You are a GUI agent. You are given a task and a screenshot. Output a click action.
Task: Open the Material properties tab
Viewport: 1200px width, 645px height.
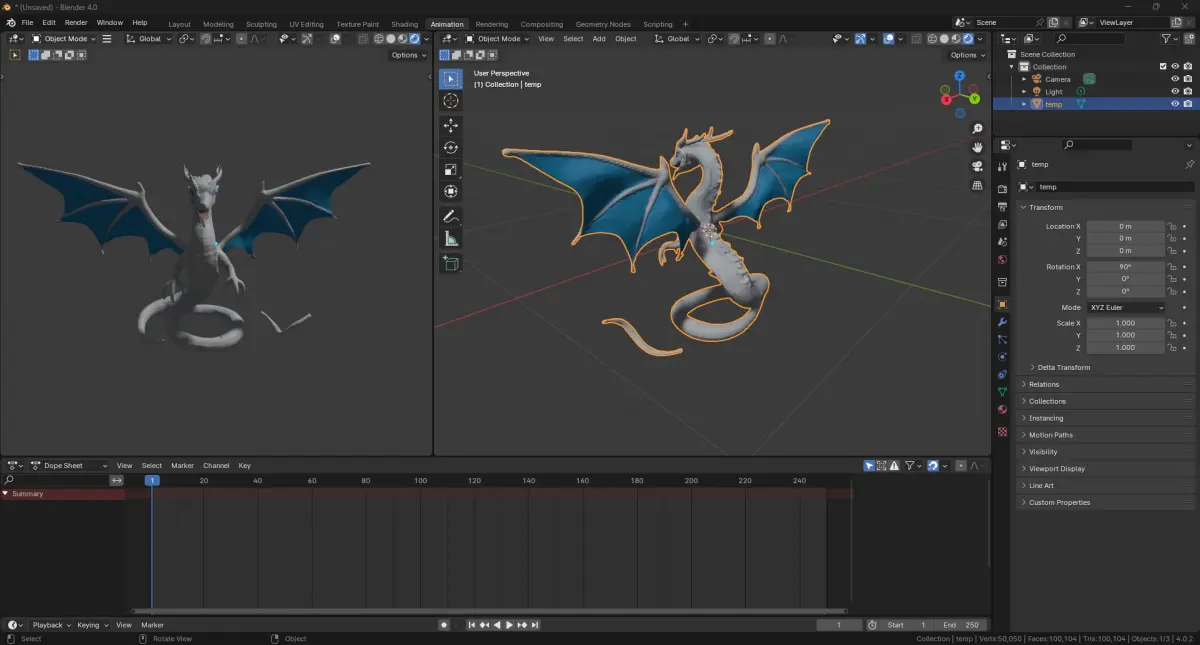point(1002,410)
